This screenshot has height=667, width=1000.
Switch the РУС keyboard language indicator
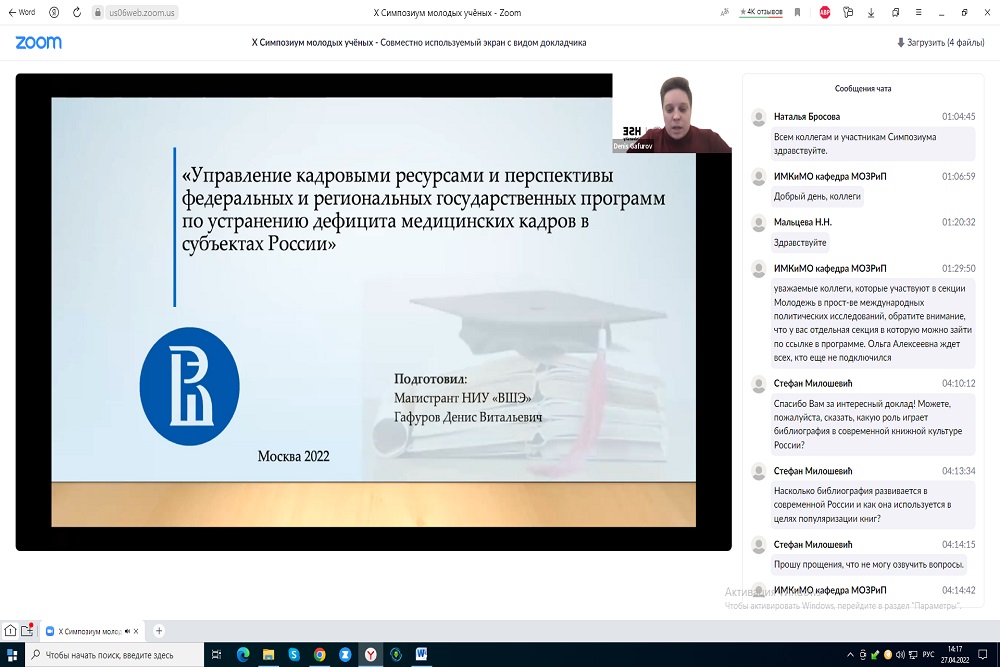[927, 655]
